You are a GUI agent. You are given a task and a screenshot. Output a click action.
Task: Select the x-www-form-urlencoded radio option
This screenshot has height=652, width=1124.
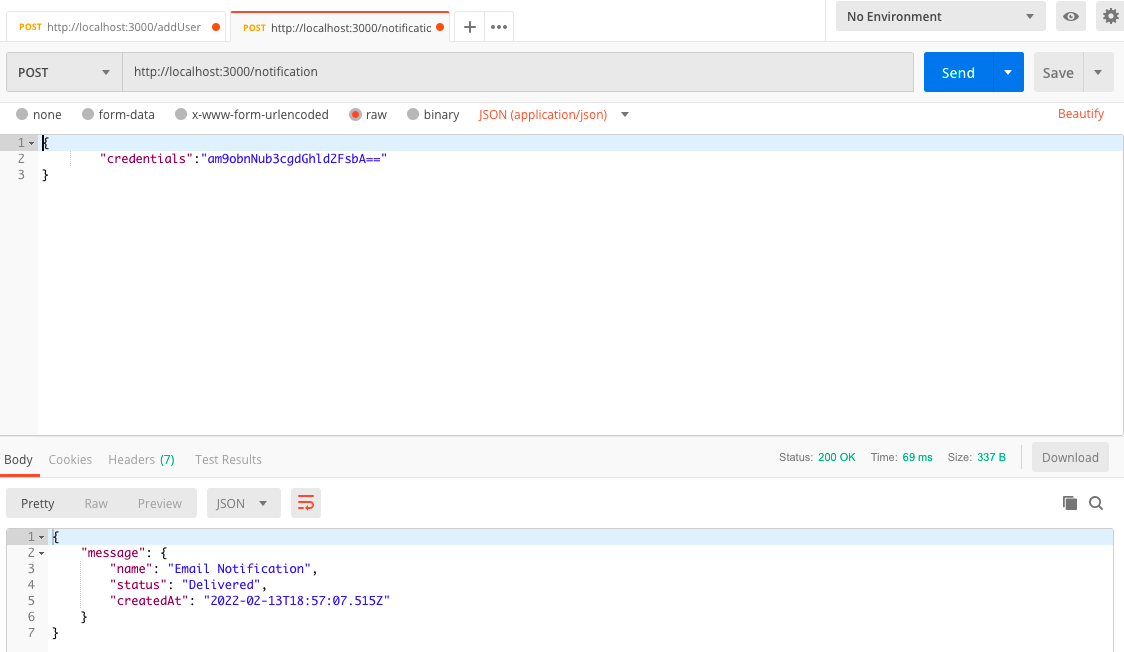[x=181, y=114]
